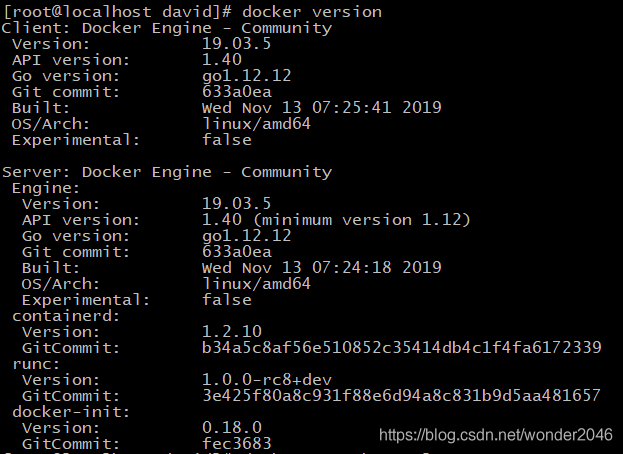The width and height of the screenshot is (623, 454).
Task: Click the server Go version go1.12.12
Action: pos(247,236)
